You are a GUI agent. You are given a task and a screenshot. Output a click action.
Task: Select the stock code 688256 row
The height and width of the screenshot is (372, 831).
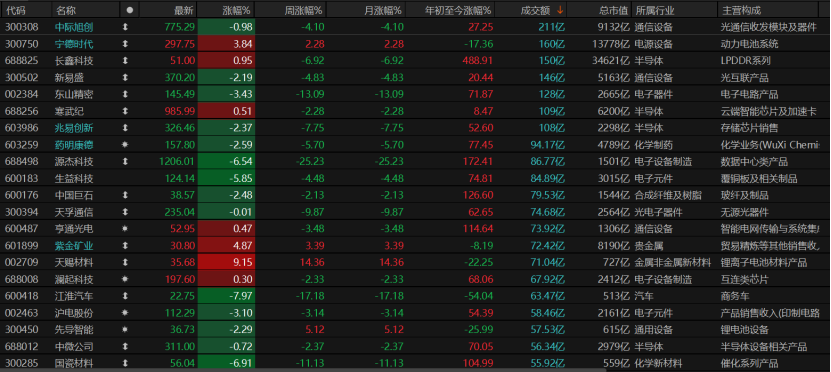click(x=416, y=111)
